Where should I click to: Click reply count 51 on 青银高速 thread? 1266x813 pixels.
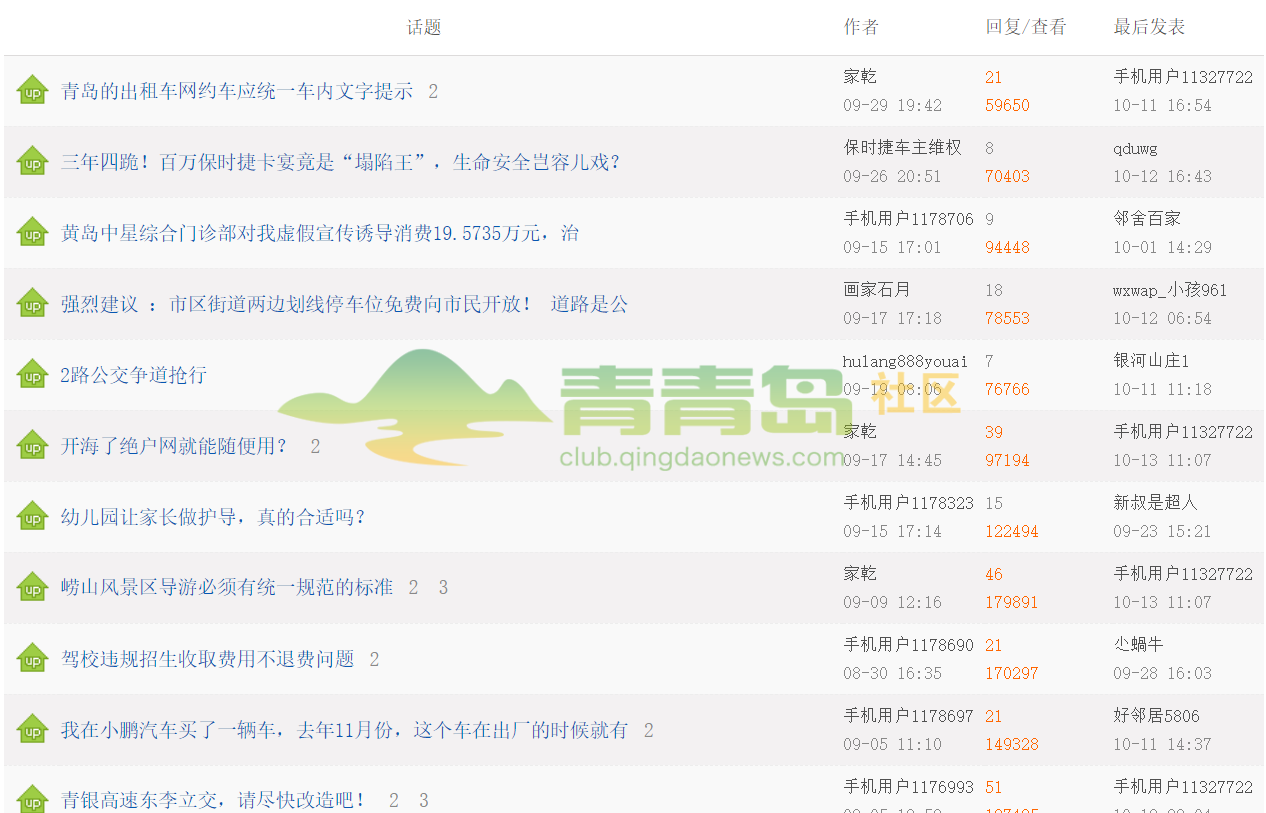993,787
